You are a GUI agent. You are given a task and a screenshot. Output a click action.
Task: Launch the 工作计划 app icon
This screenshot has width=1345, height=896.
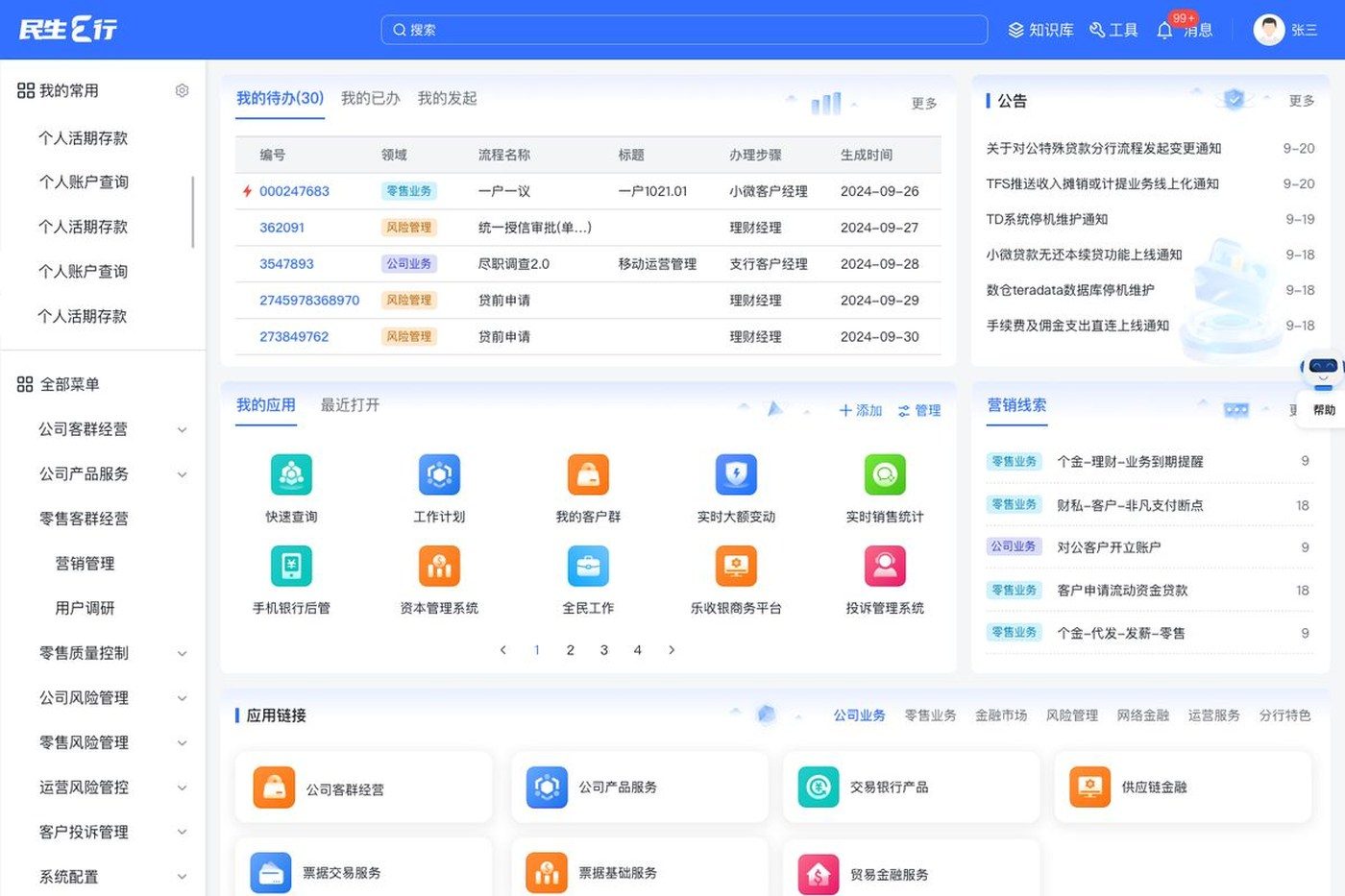[x=439, y=474]
